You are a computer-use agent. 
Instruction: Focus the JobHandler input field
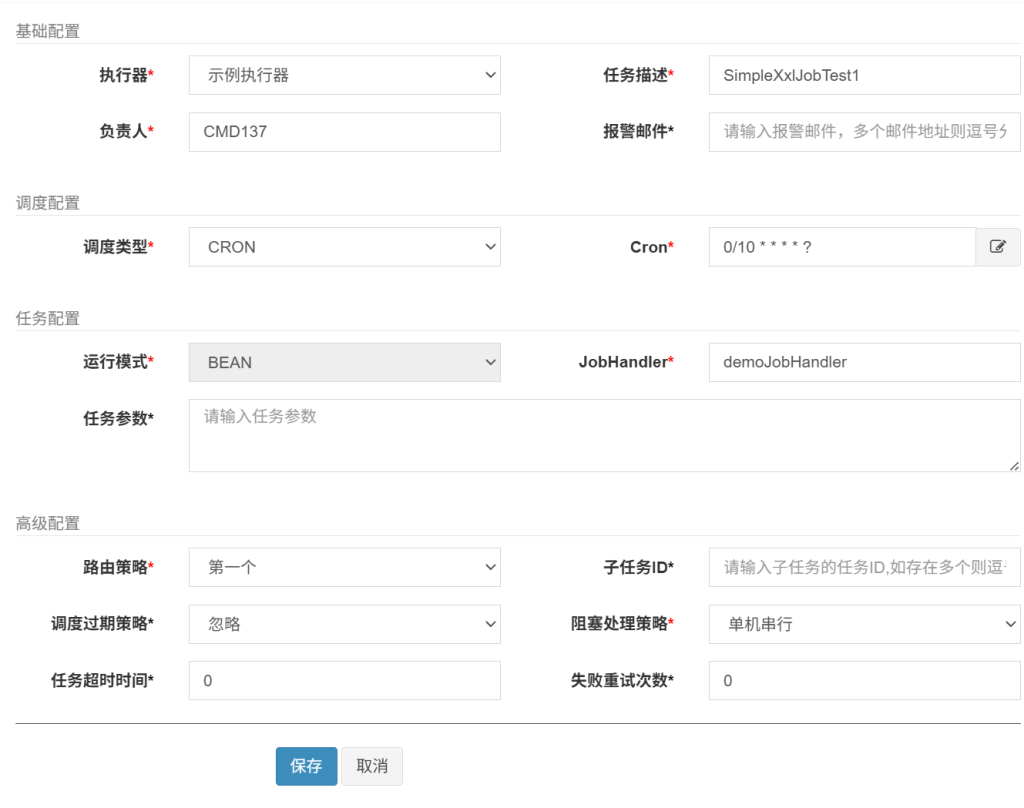coord(864,362)
